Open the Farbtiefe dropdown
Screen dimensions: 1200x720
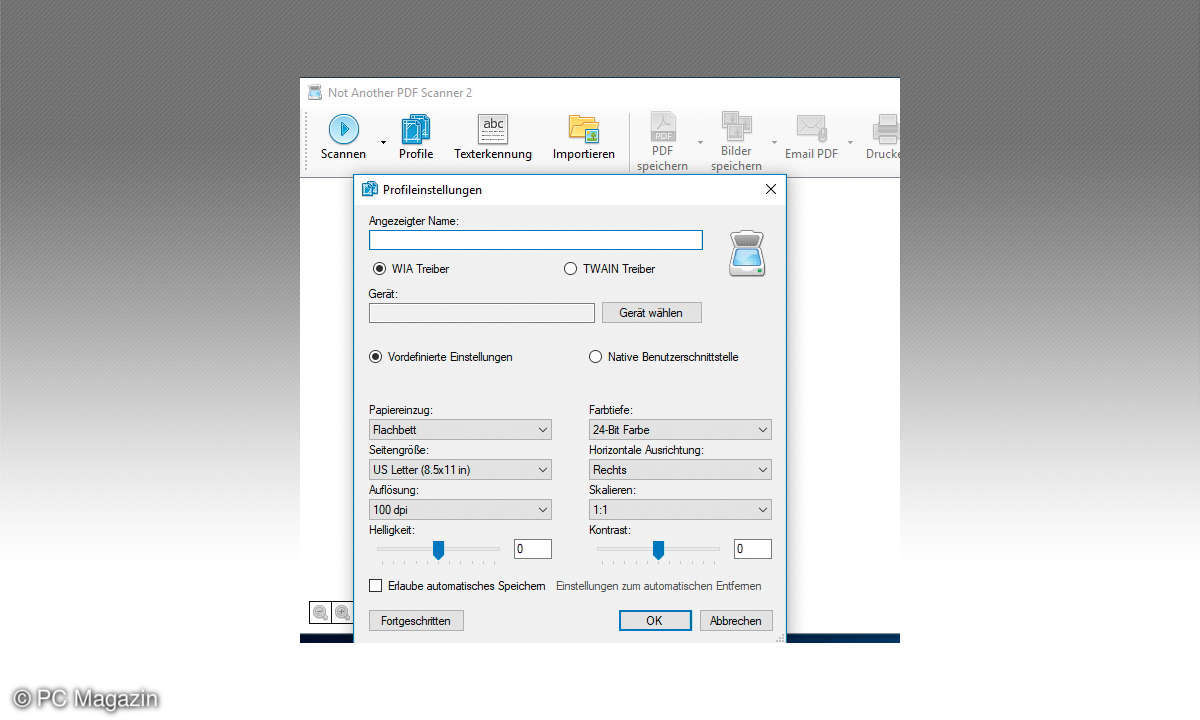(680, 430)
